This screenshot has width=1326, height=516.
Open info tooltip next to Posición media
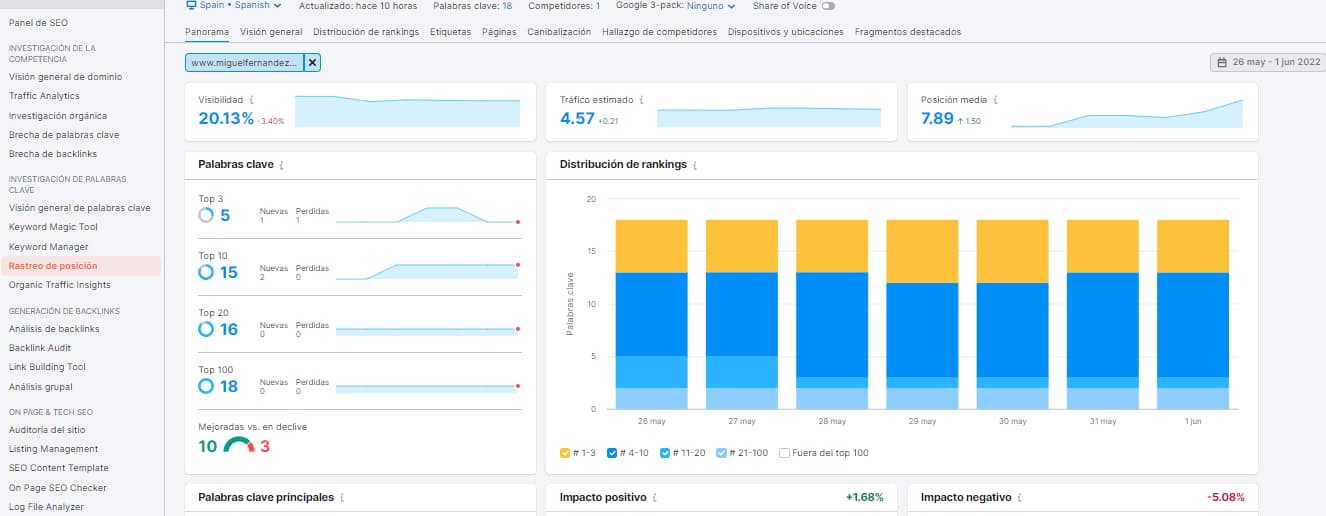[x=996, y=100]
